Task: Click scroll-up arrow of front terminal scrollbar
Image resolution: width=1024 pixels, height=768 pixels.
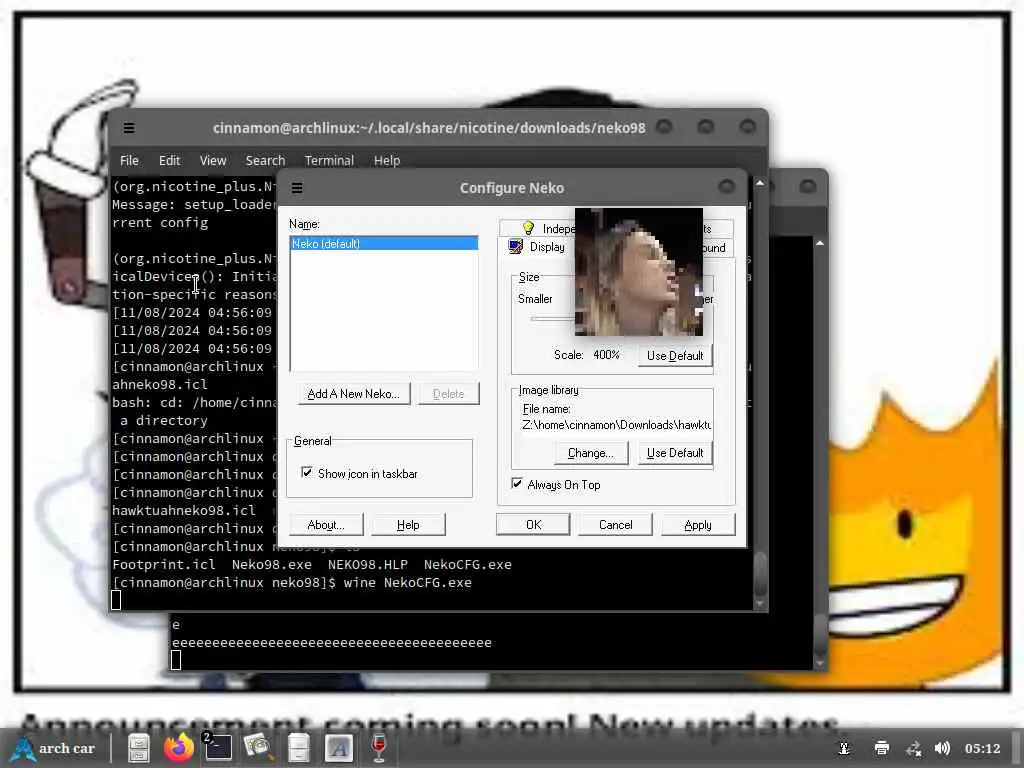Action: (760, 184)
